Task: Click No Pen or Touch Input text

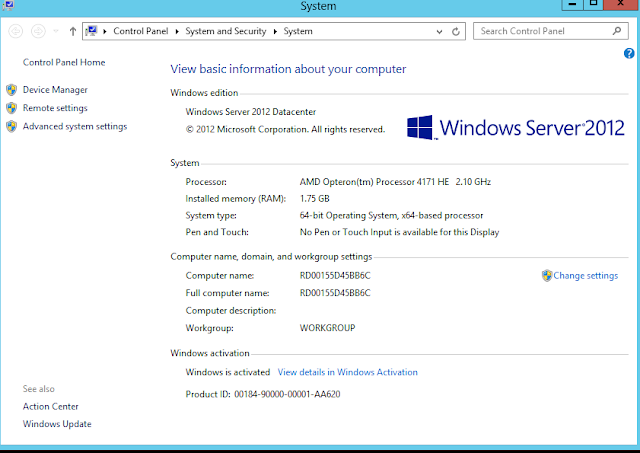Action: point(399,232)
